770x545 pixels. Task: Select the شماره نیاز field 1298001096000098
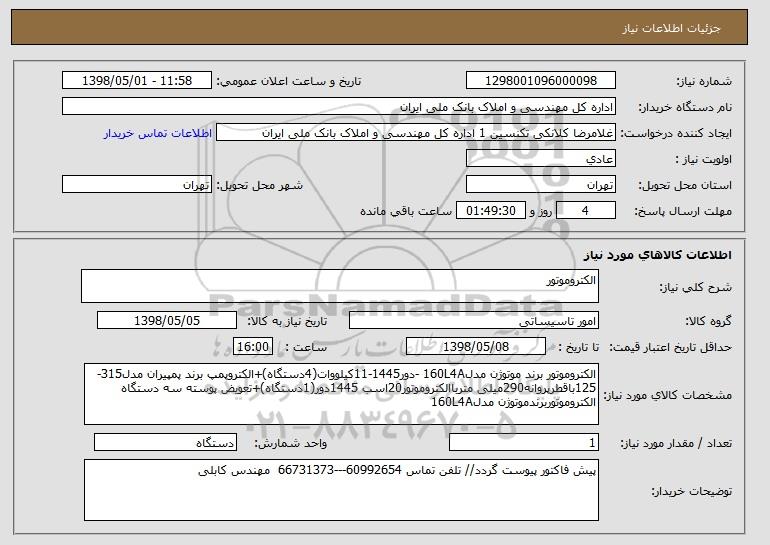pyautogui.click(x=541, y=81)
